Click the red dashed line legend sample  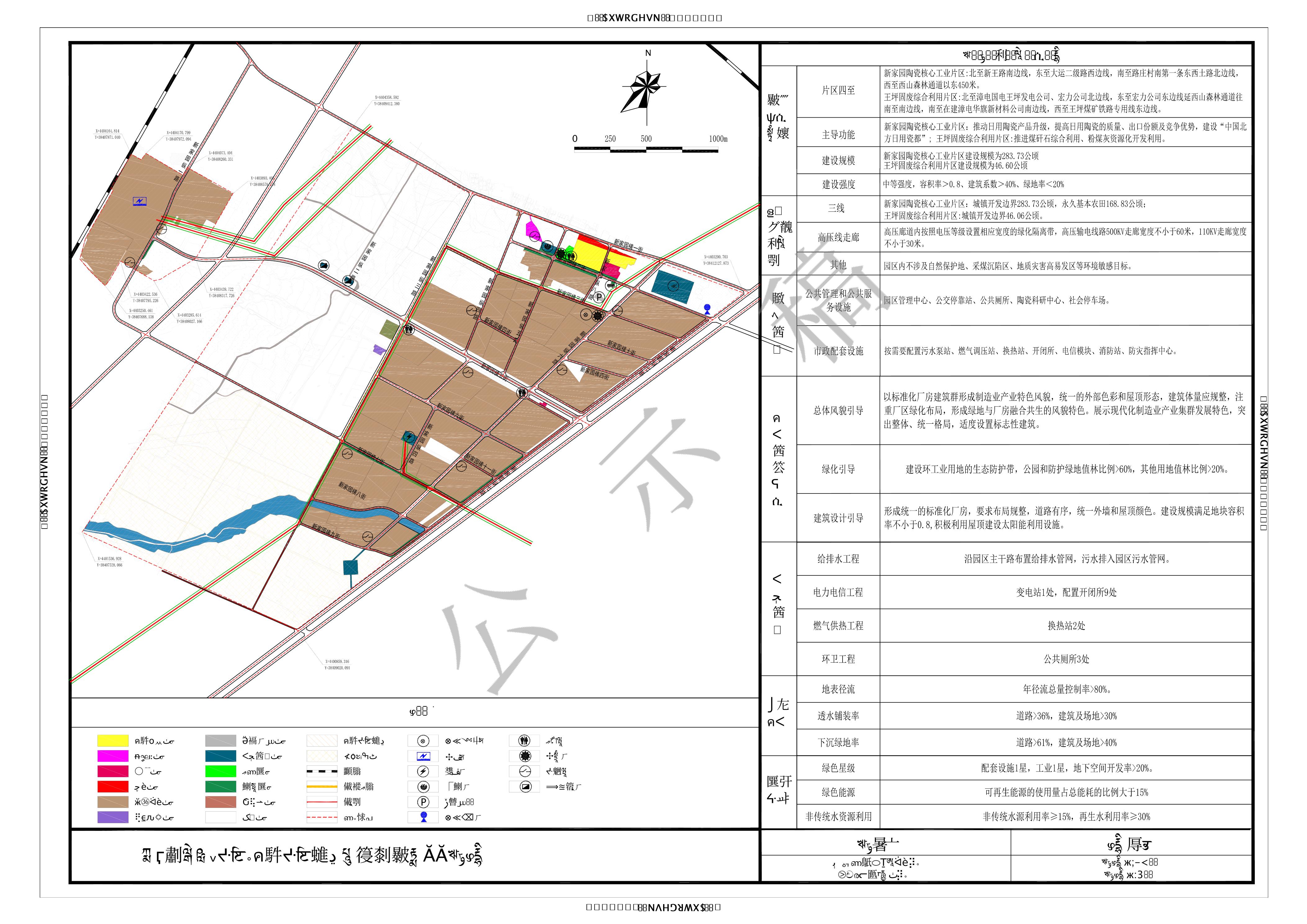pos(322,818)
